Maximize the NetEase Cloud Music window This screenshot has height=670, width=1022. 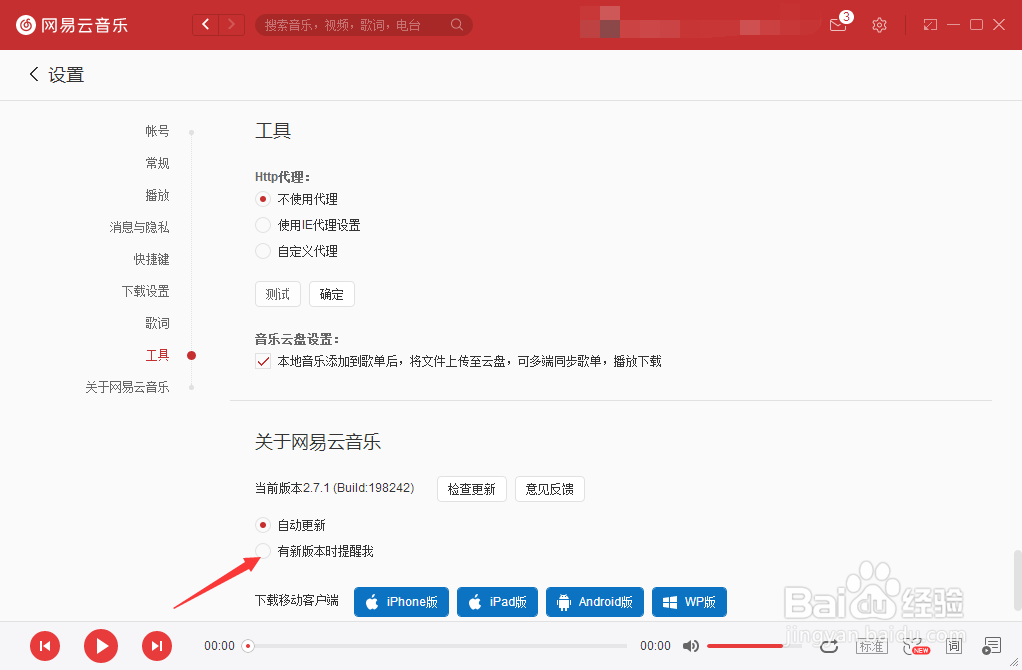tap(976, 25)
